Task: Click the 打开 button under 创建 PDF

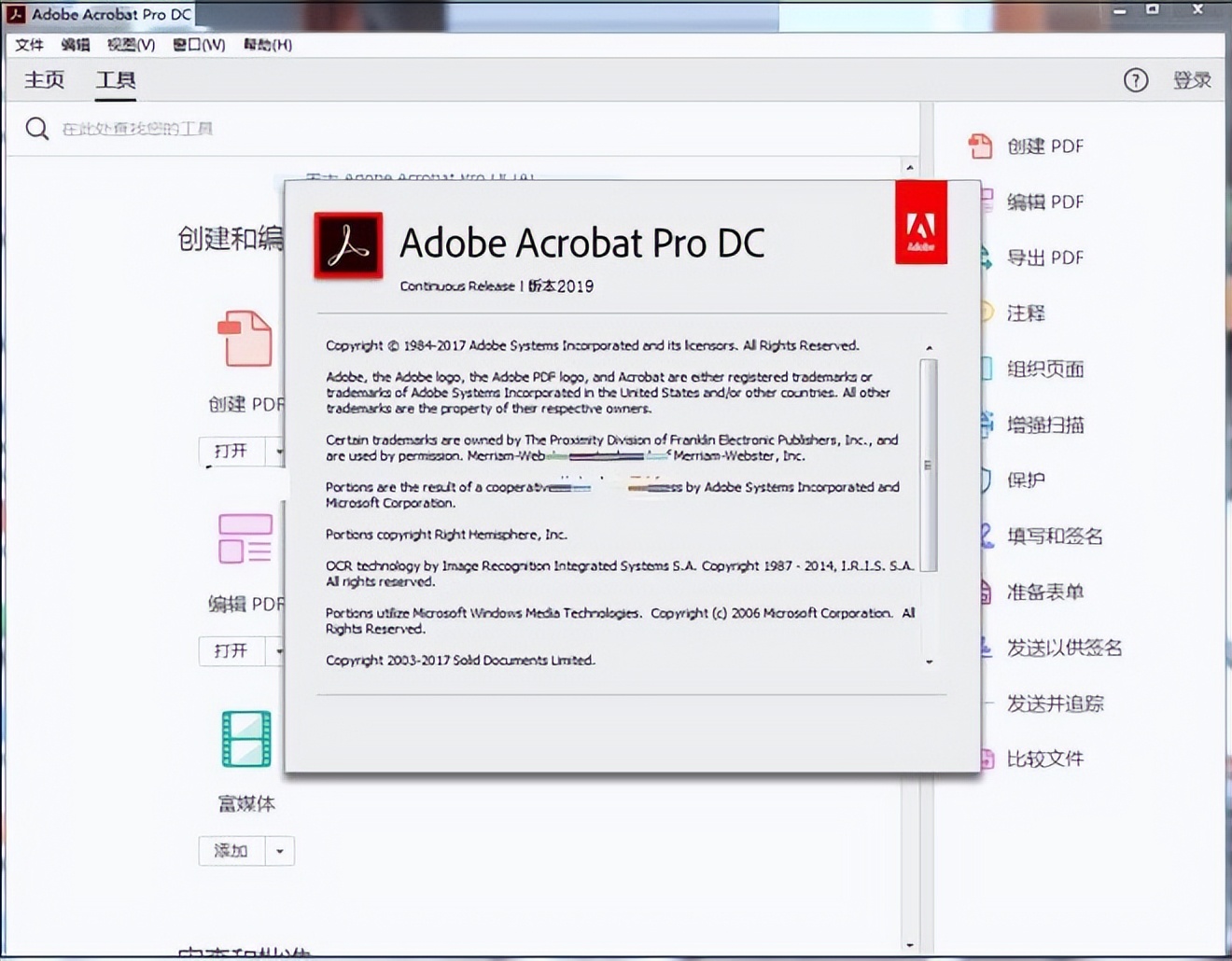Action: (231, 452)
